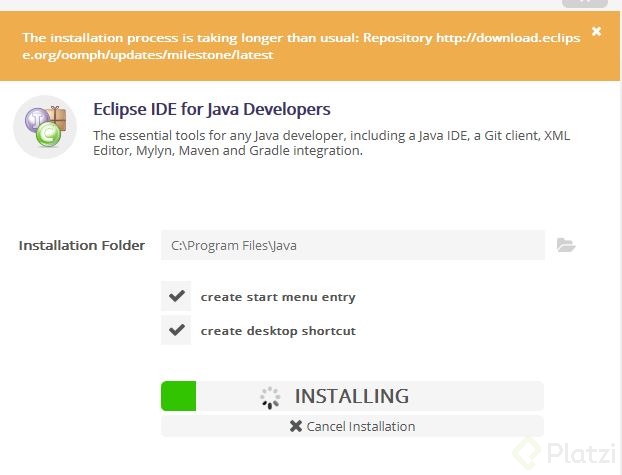Cancel Installation using the text button
Screen dimensions: 622x475
tap(360, 426)
